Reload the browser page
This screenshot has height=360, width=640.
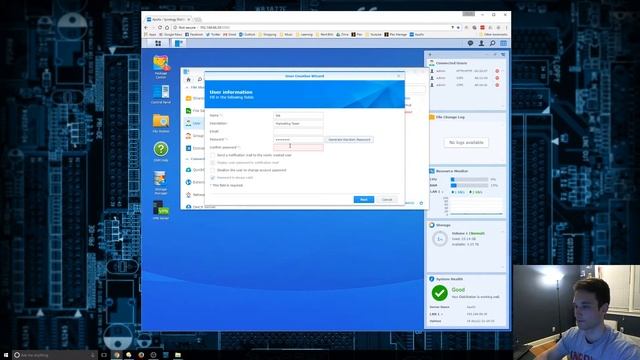coord(160,28)
